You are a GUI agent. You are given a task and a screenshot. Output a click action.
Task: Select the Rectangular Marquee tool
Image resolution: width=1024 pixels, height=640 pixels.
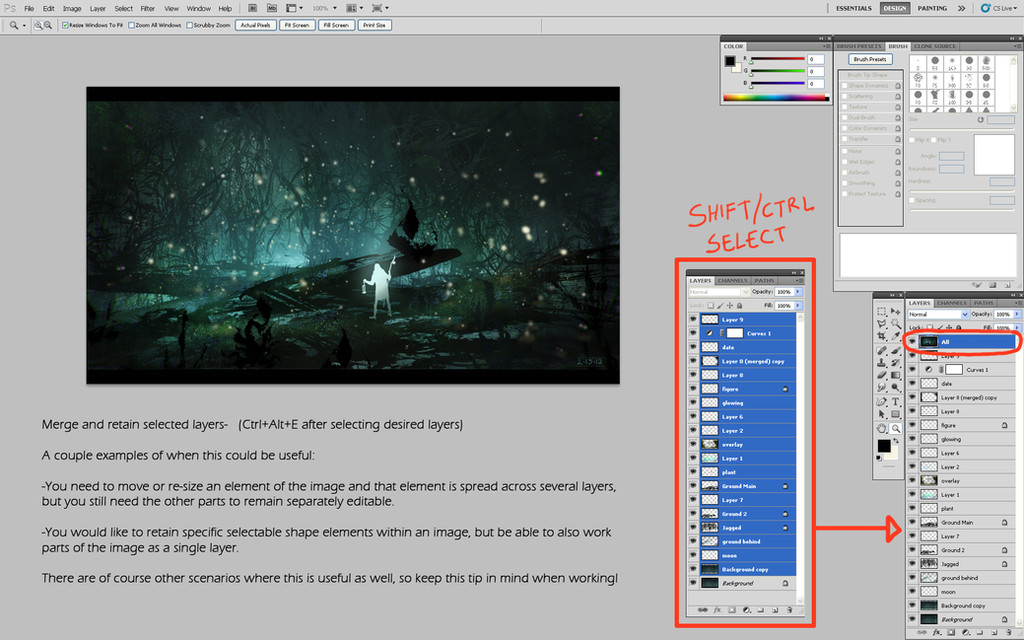[x=882, y=312]
